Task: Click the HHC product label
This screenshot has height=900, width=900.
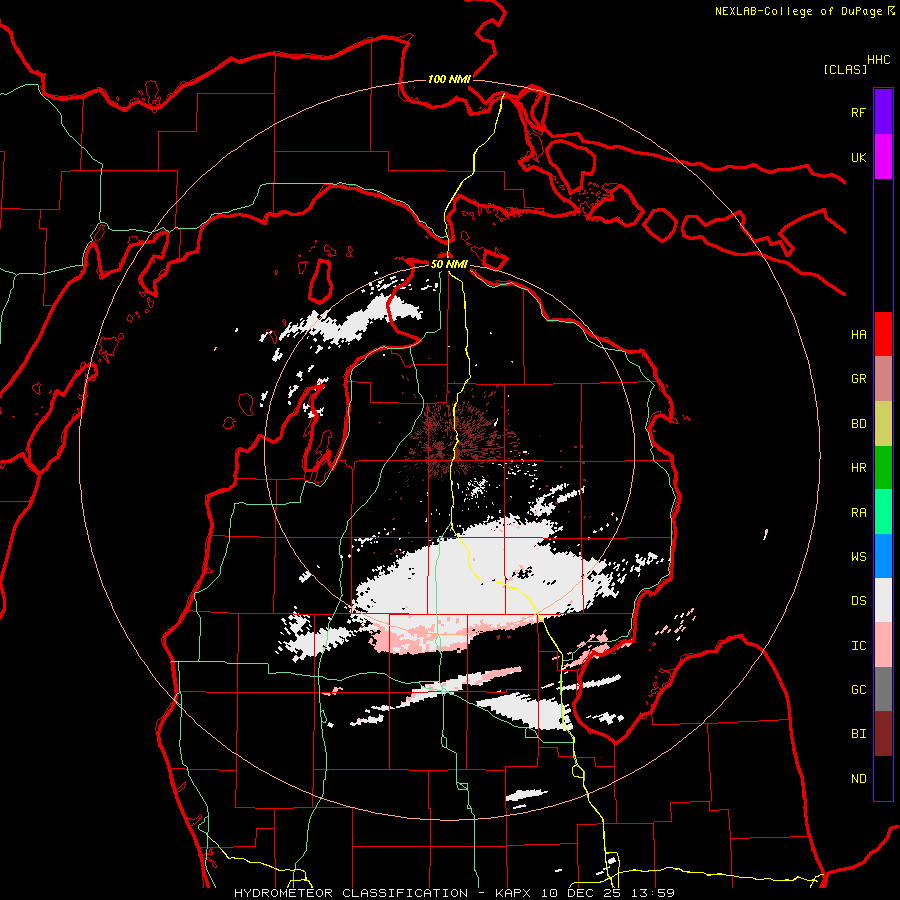Action: (878, 60)
